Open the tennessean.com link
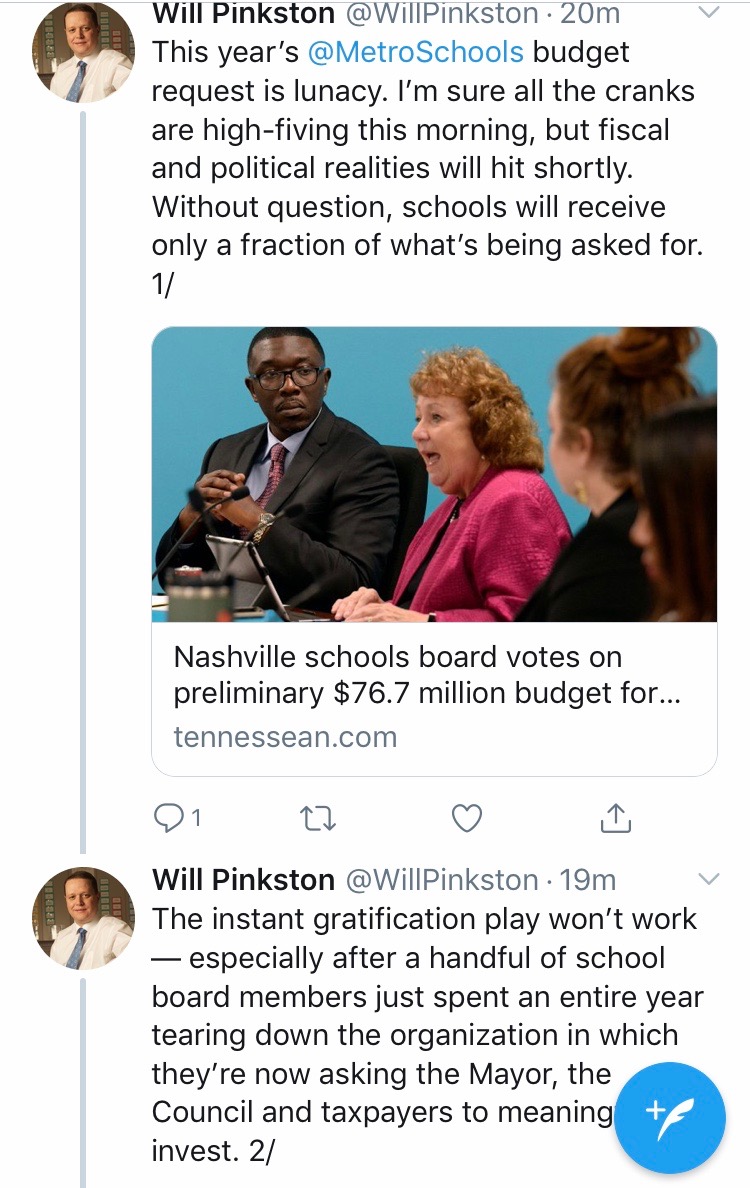 (285, 737)
